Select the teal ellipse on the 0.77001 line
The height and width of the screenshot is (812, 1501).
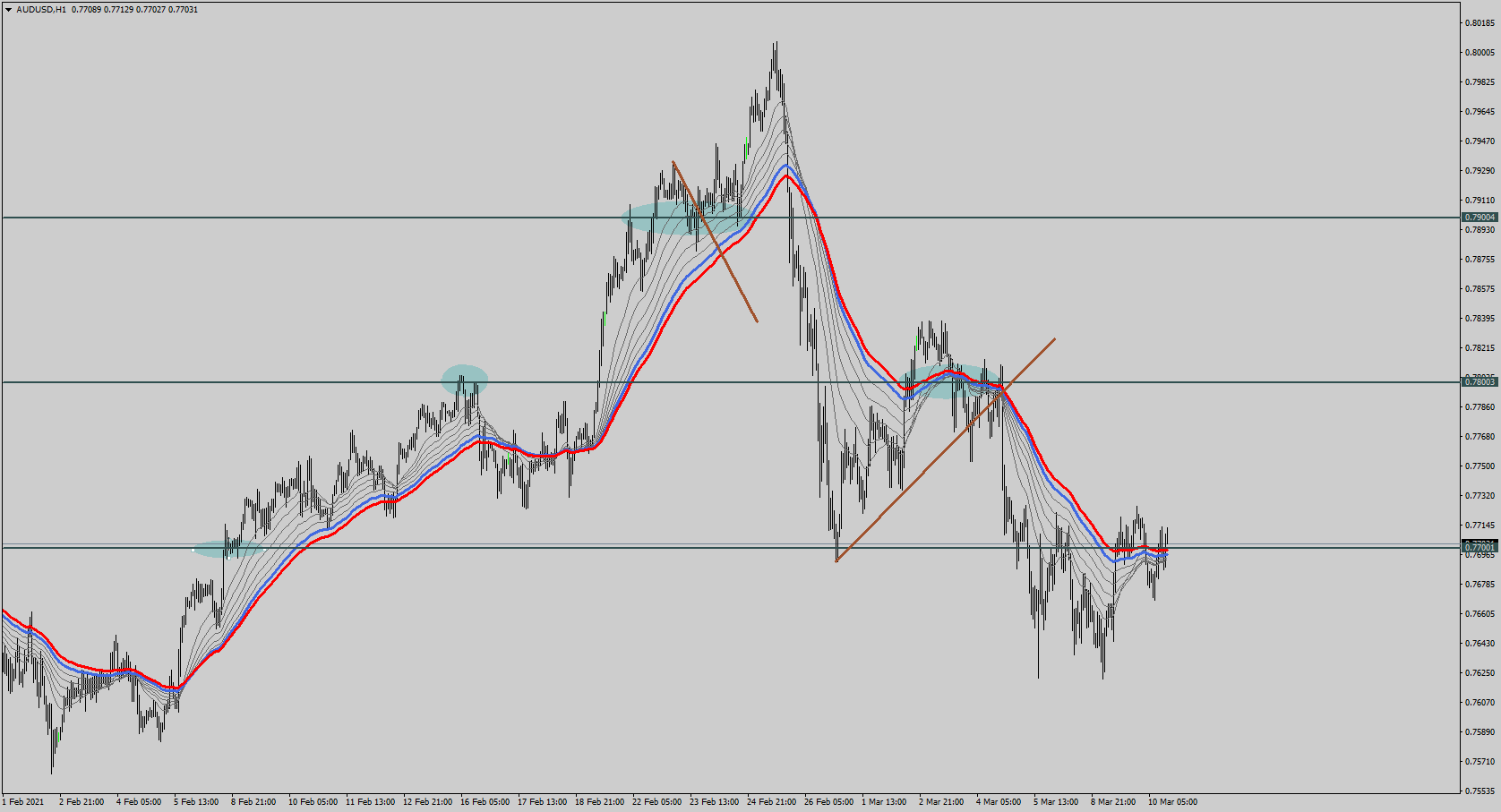227,549
